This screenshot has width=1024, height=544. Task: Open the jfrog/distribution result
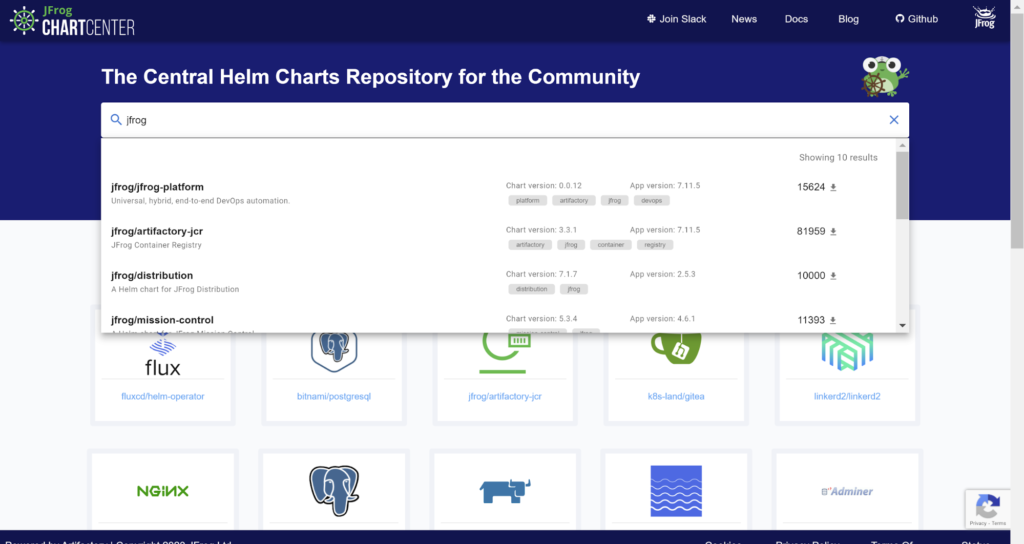(x=152, y=275)
